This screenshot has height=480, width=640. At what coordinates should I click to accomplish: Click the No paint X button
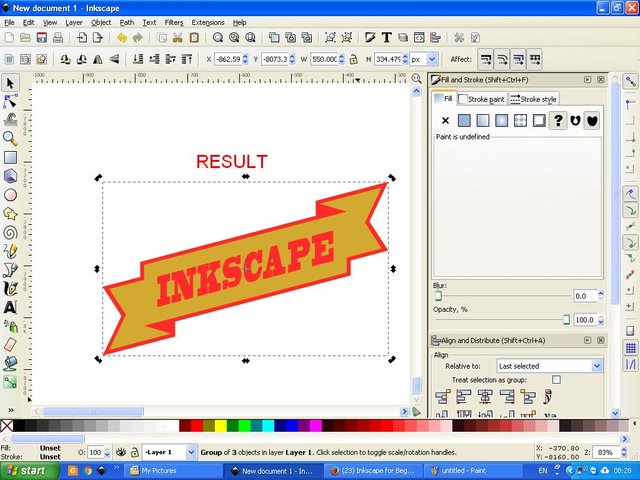[445, 120]
